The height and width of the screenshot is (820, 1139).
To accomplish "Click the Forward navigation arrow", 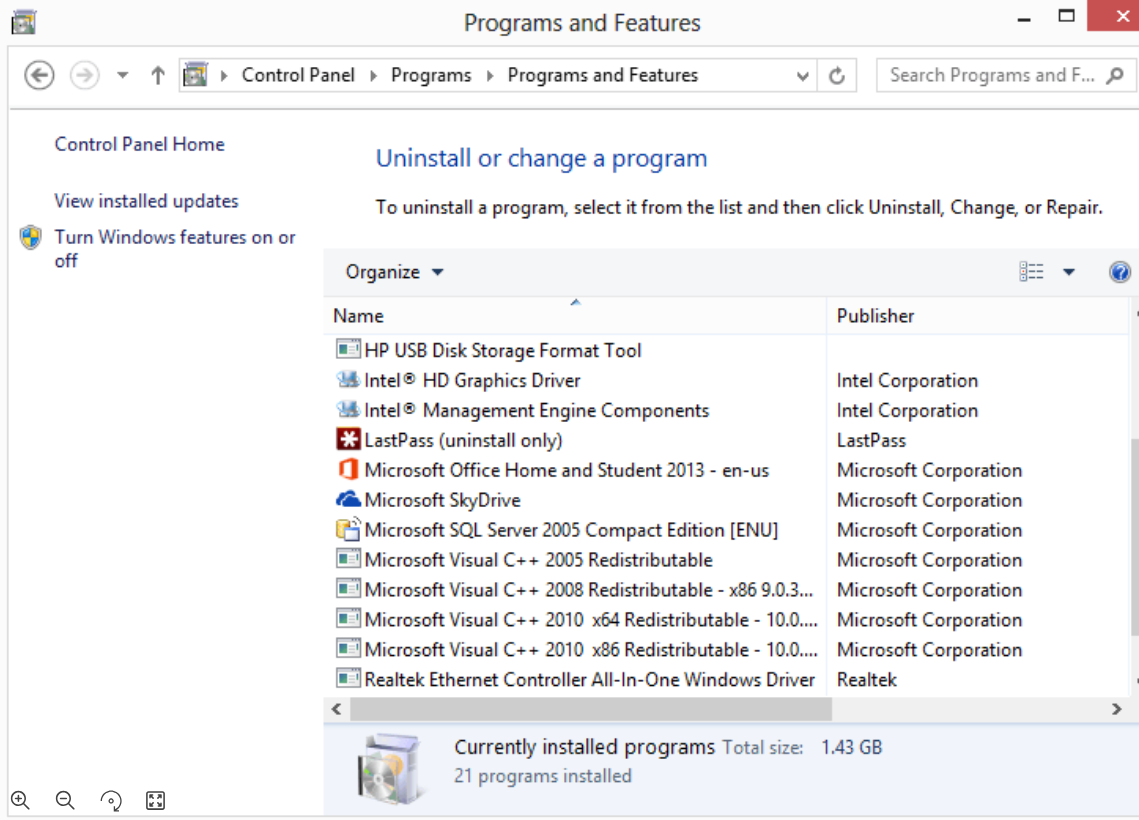I will point(84,75).
